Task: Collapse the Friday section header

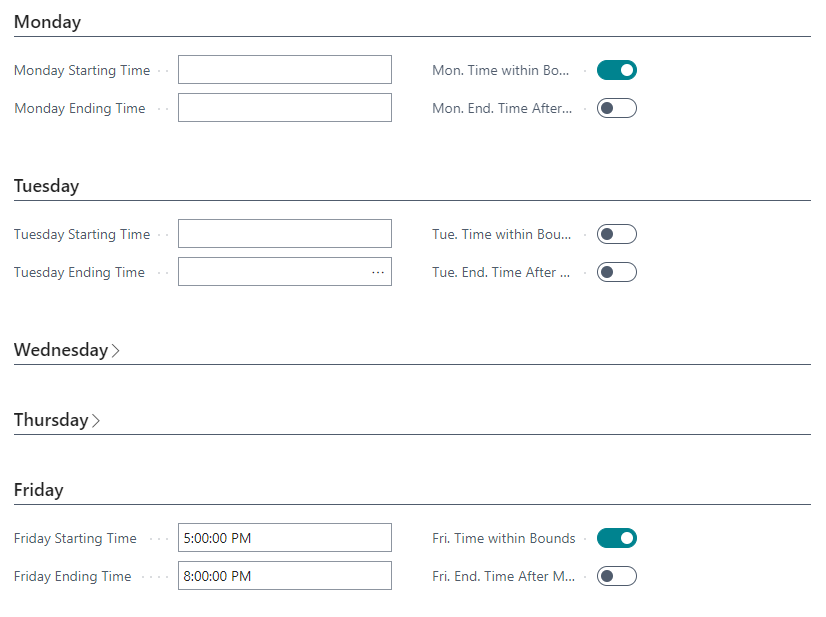Action: tap(38, 490)
